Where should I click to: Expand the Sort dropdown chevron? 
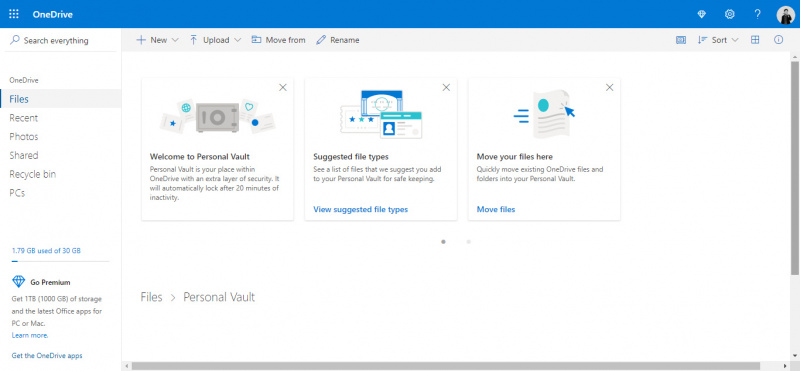(735, 40)
